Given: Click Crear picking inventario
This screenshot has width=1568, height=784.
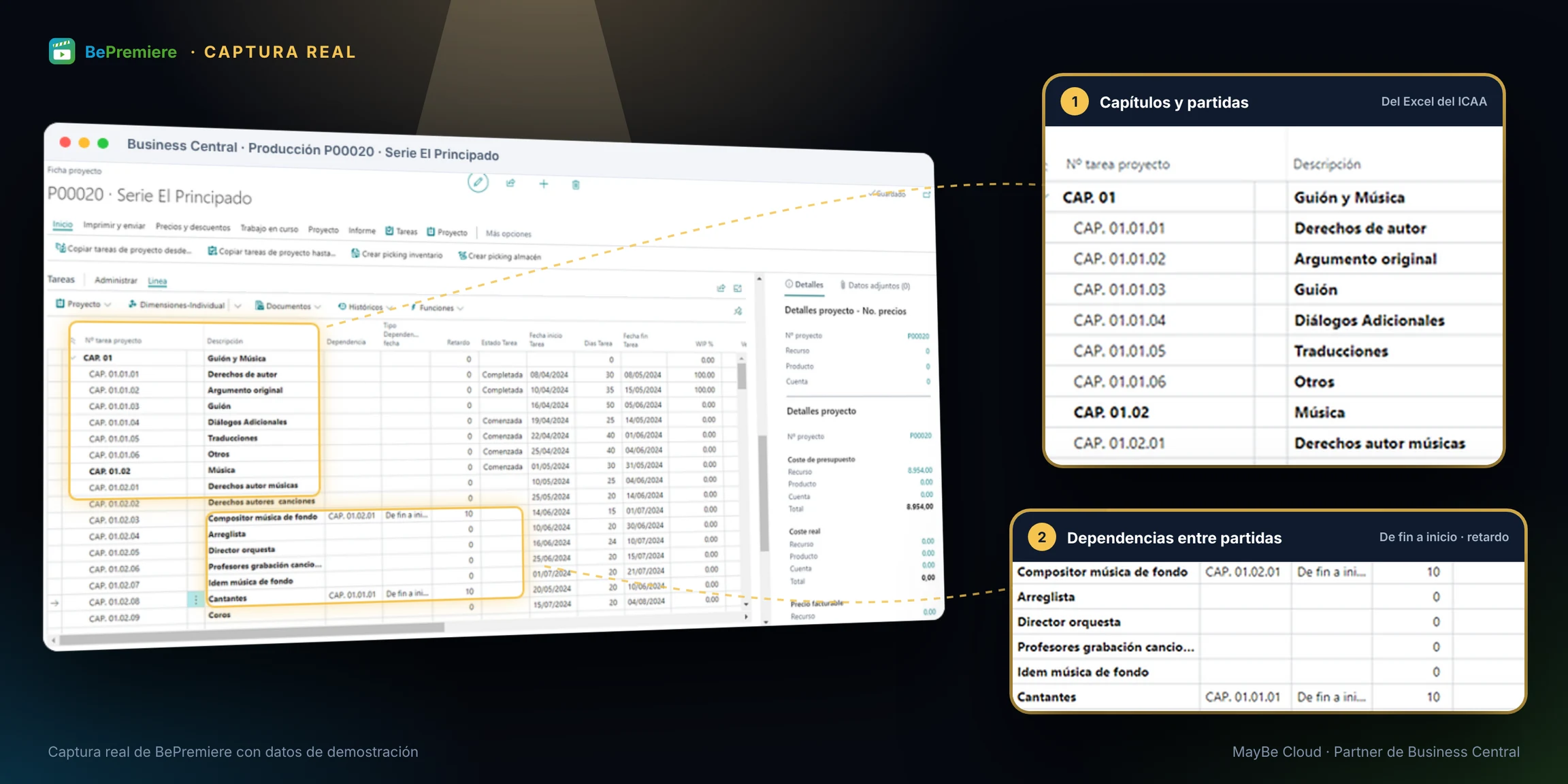Looking at the screenshot, I should tap(397, 254).
